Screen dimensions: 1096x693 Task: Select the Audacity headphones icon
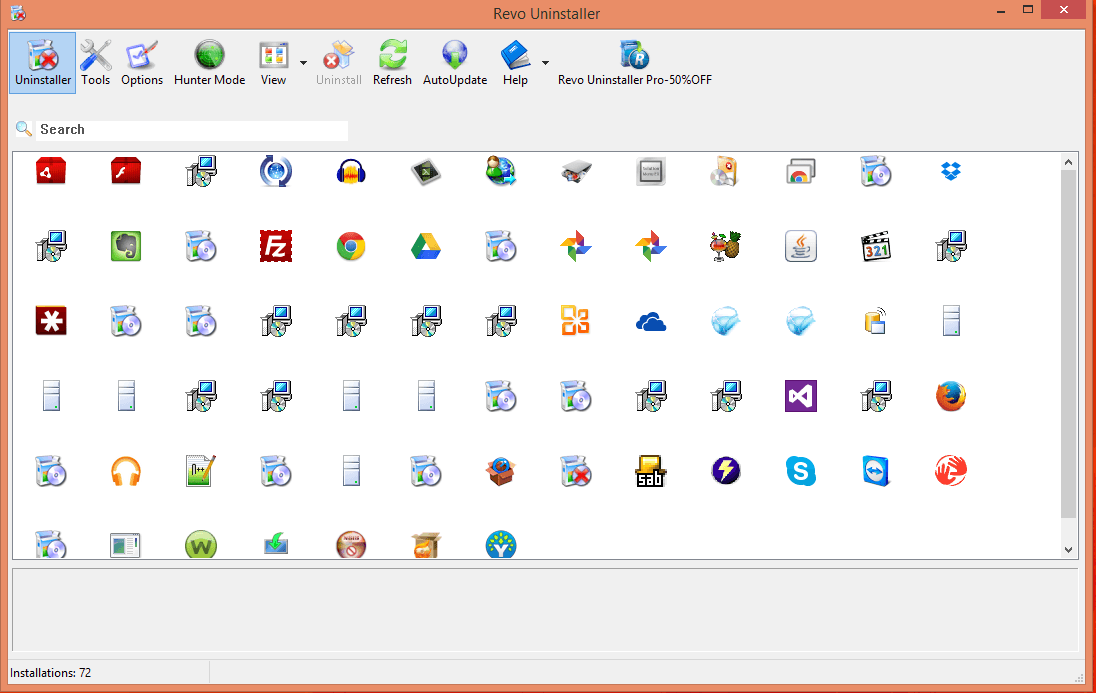tap(351, 171)
